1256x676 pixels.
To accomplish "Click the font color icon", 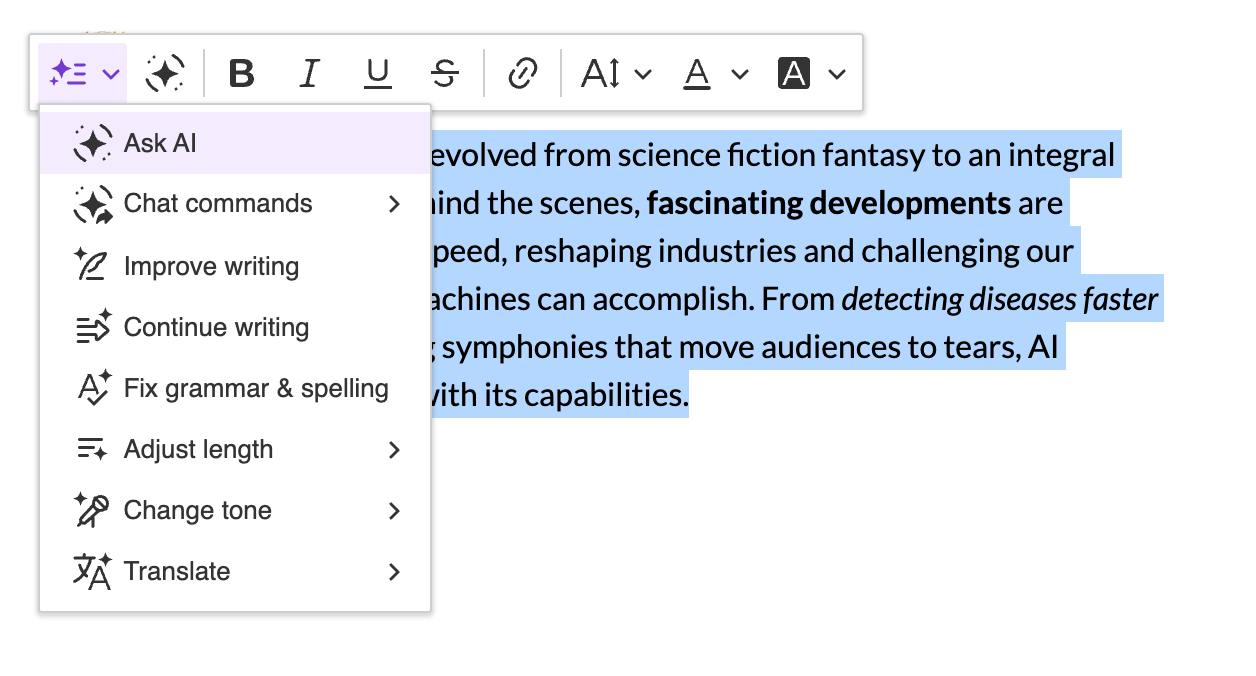I will [x=697, y=72].
